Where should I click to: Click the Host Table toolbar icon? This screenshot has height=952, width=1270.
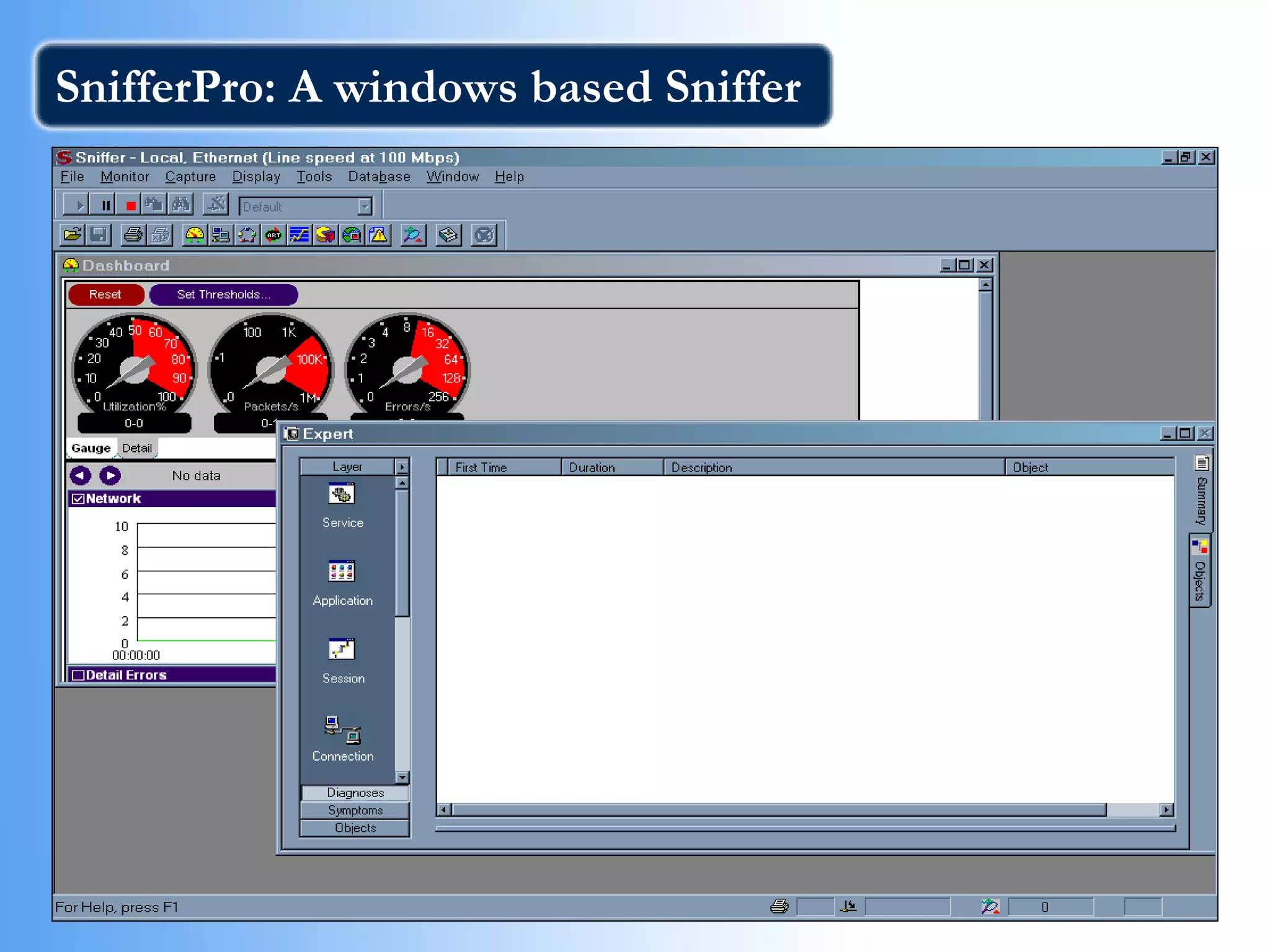tap(221, 236)
